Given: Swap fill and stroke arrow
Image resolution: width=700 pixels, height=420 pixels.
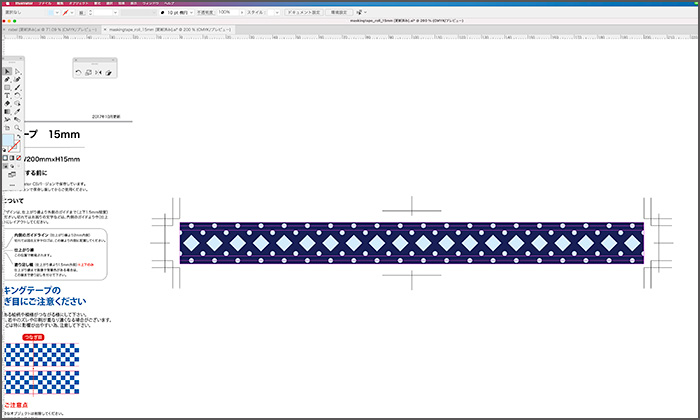Looking at the screenshot, I should click(x=19, y=137).
